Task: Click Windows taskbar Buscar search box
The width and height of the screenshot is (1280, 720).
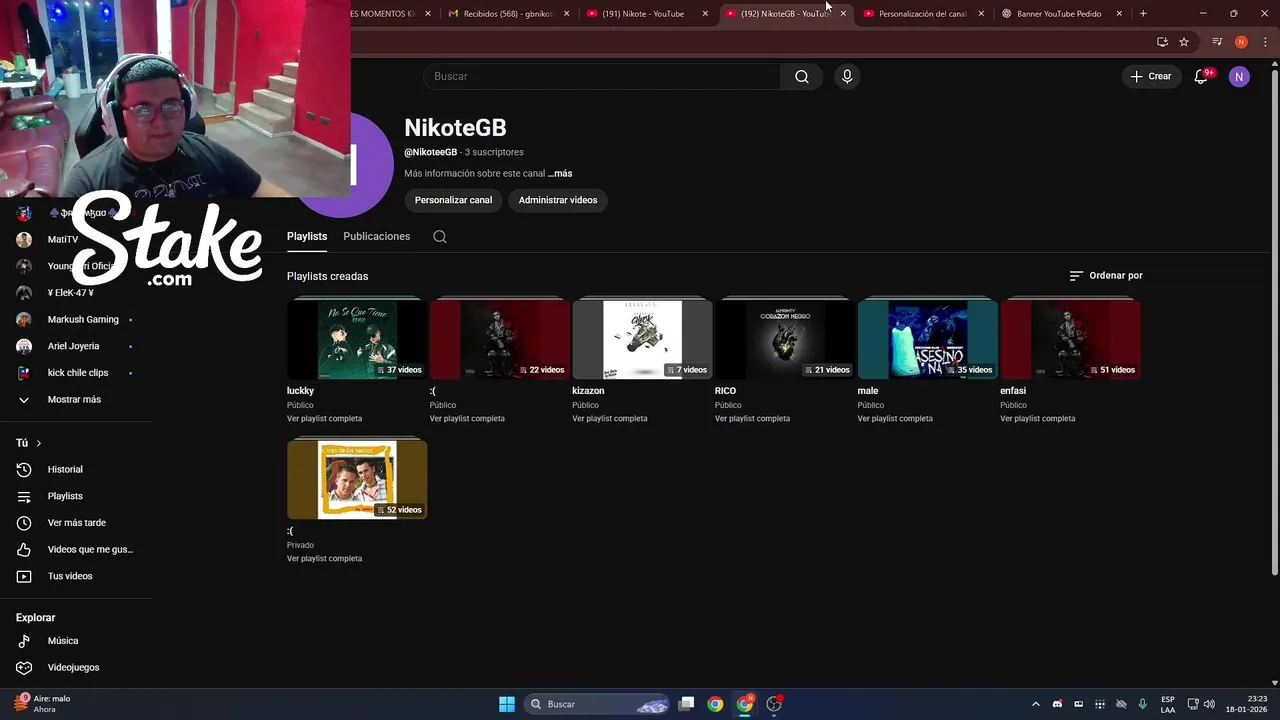Action: (598, 704)
